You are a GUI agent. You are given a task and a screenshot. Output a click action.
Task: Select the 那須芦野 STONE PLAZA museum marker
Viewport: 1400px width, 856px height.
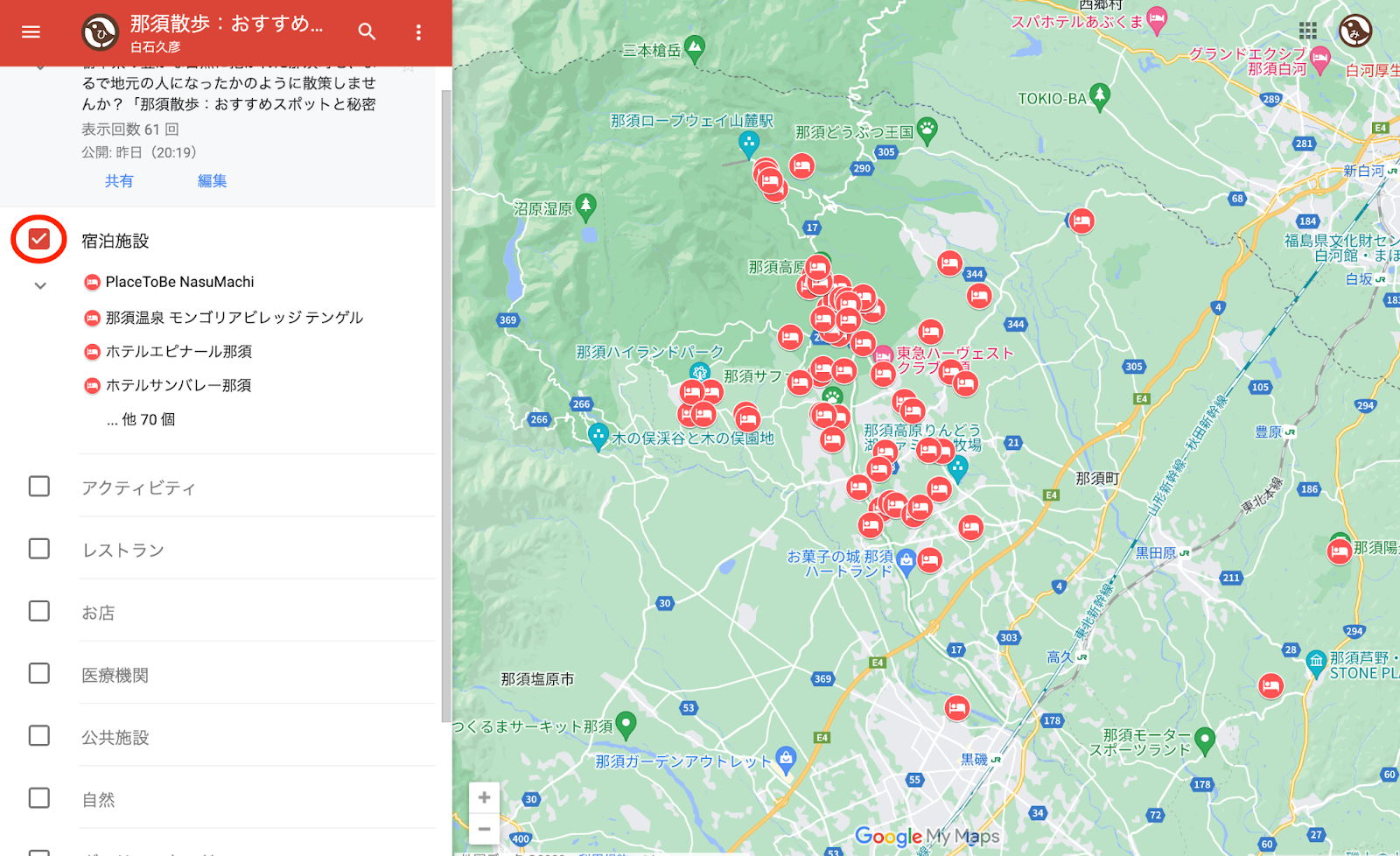pyautogui.click(x=1316, y=663)
